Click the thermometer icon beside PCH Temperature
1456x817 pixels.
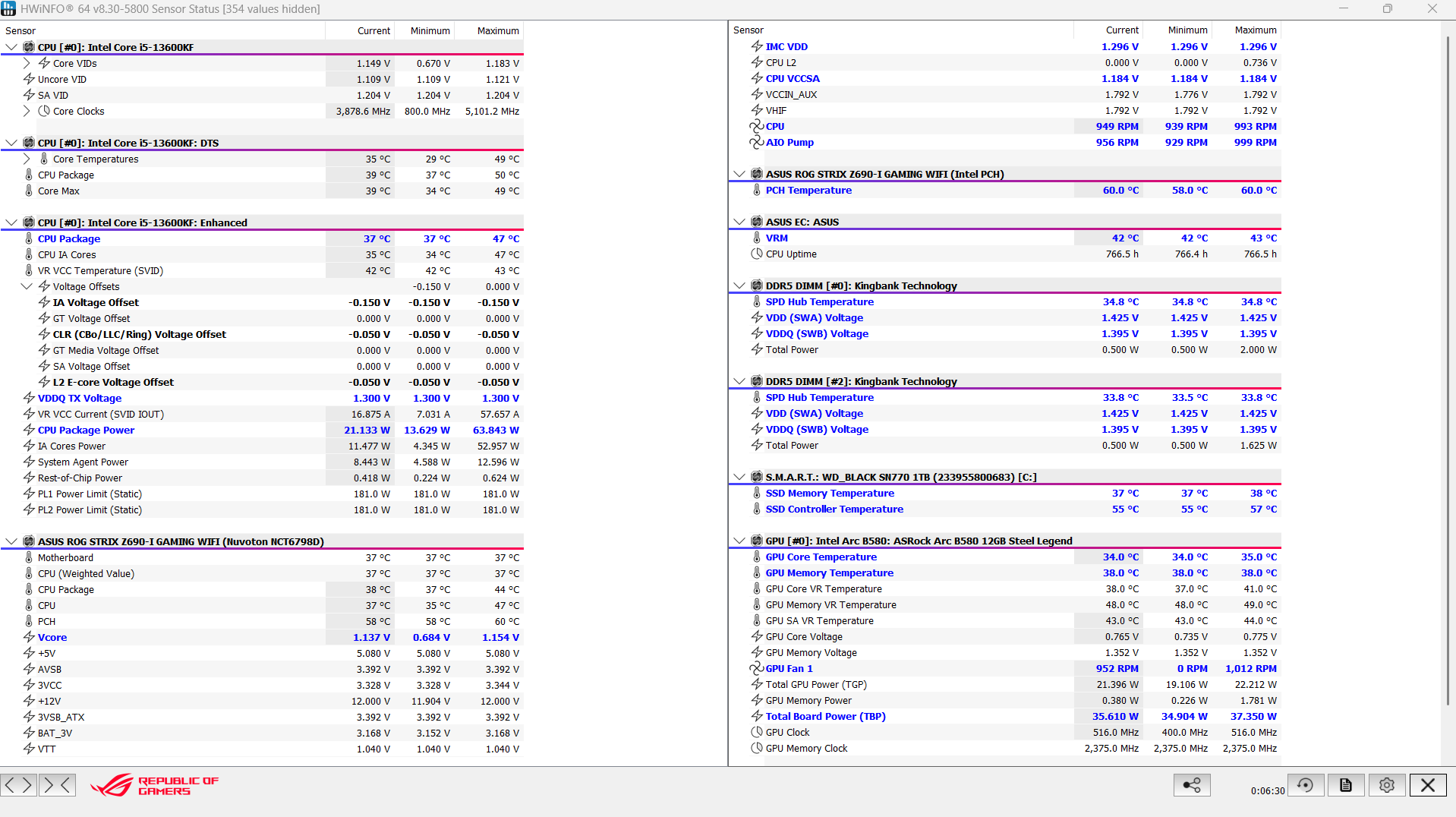tap(757, 190)
